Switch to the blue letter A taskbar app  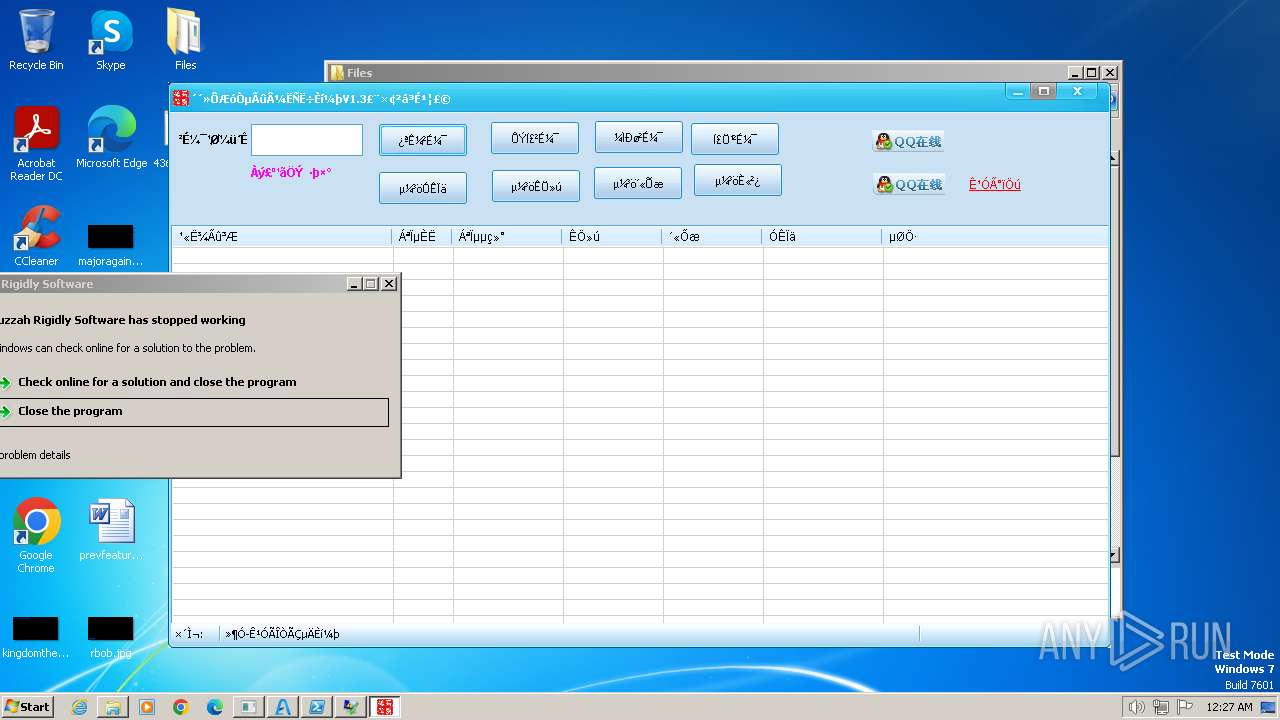tap(283, 707)
